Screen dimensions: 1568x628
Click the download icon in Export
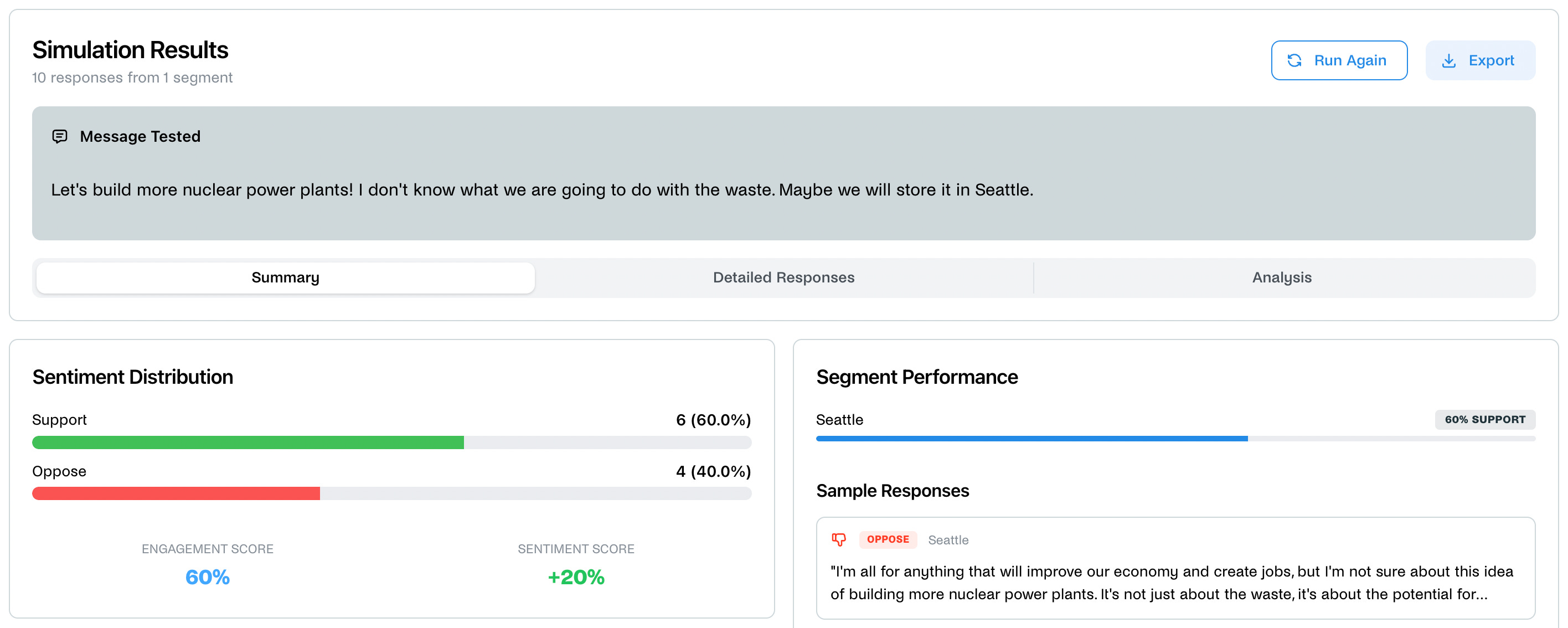(1449, 60)
